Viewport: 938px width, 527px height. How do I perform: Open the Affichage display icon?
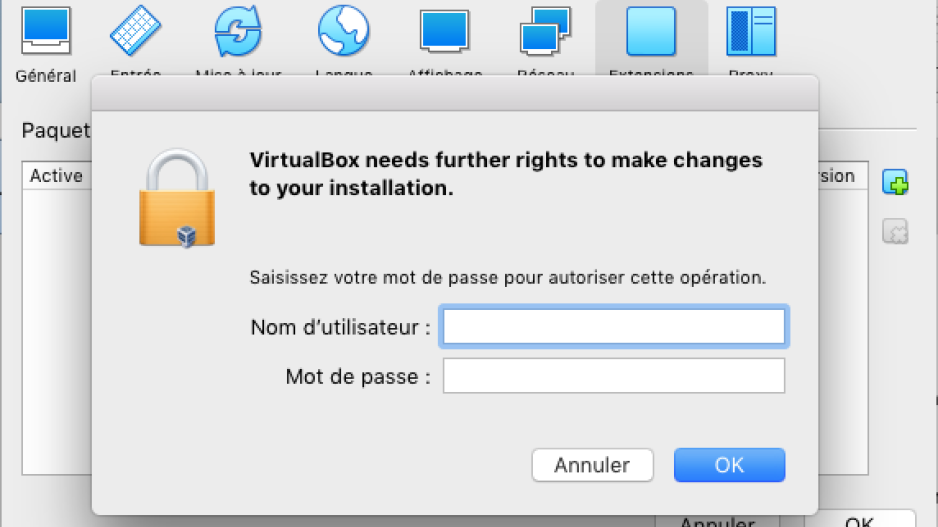point(444,31)
